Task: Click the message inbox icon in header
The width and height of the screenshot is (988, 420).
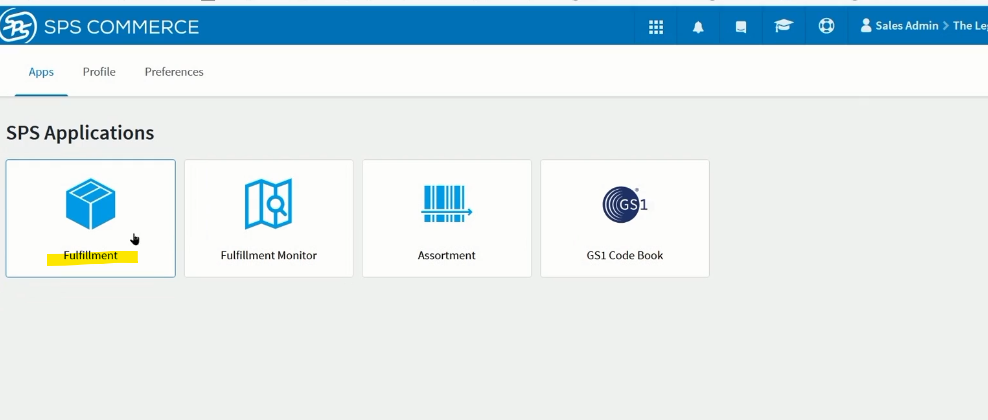Action: (x=741, y=26)
